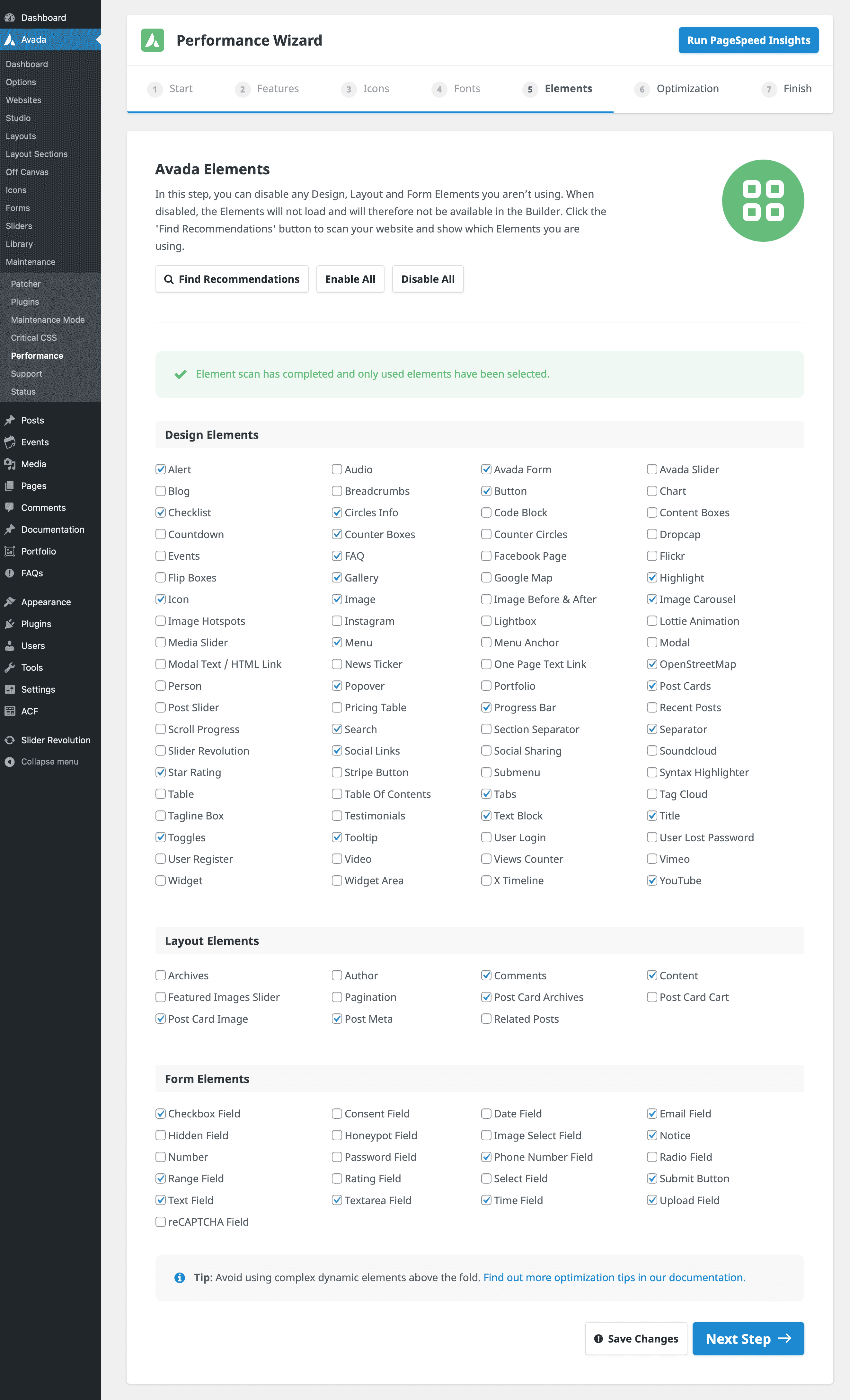The width and height of the screenshot is (850, 1400).
Task: Open Off Canvas in Avada menu
Action: tap(27, 172)
